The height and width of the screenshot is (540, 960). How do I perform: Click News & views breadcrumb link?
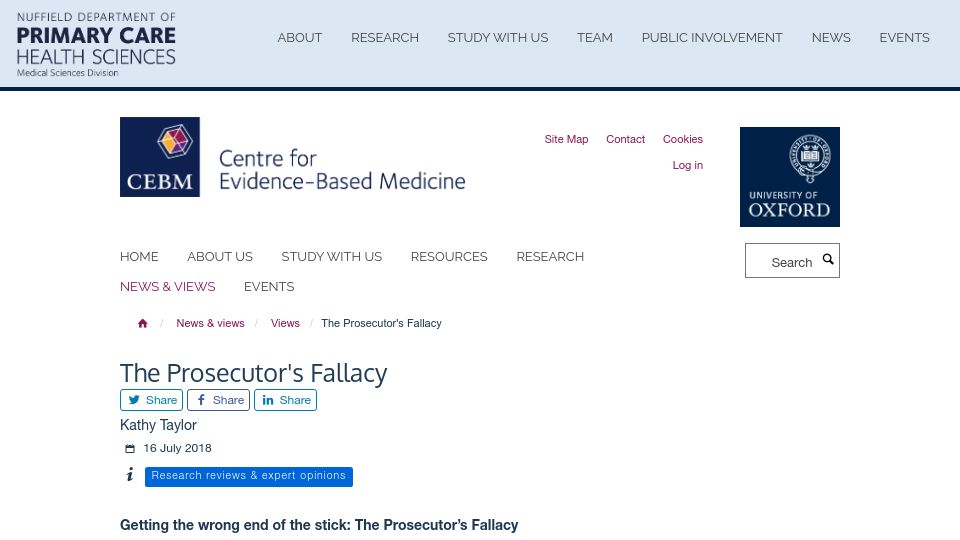click(x=210, y=323)
